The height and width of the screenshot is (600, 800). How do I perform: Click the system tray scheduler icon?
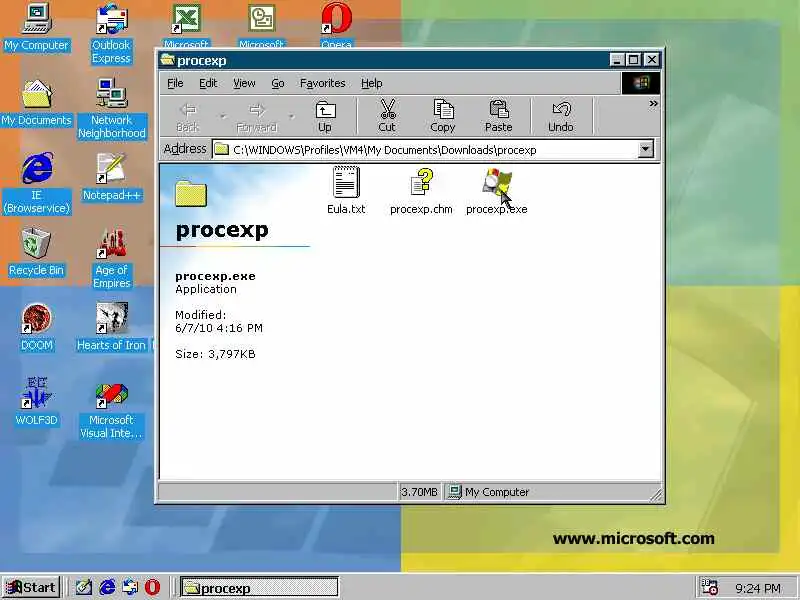(709, 587)
